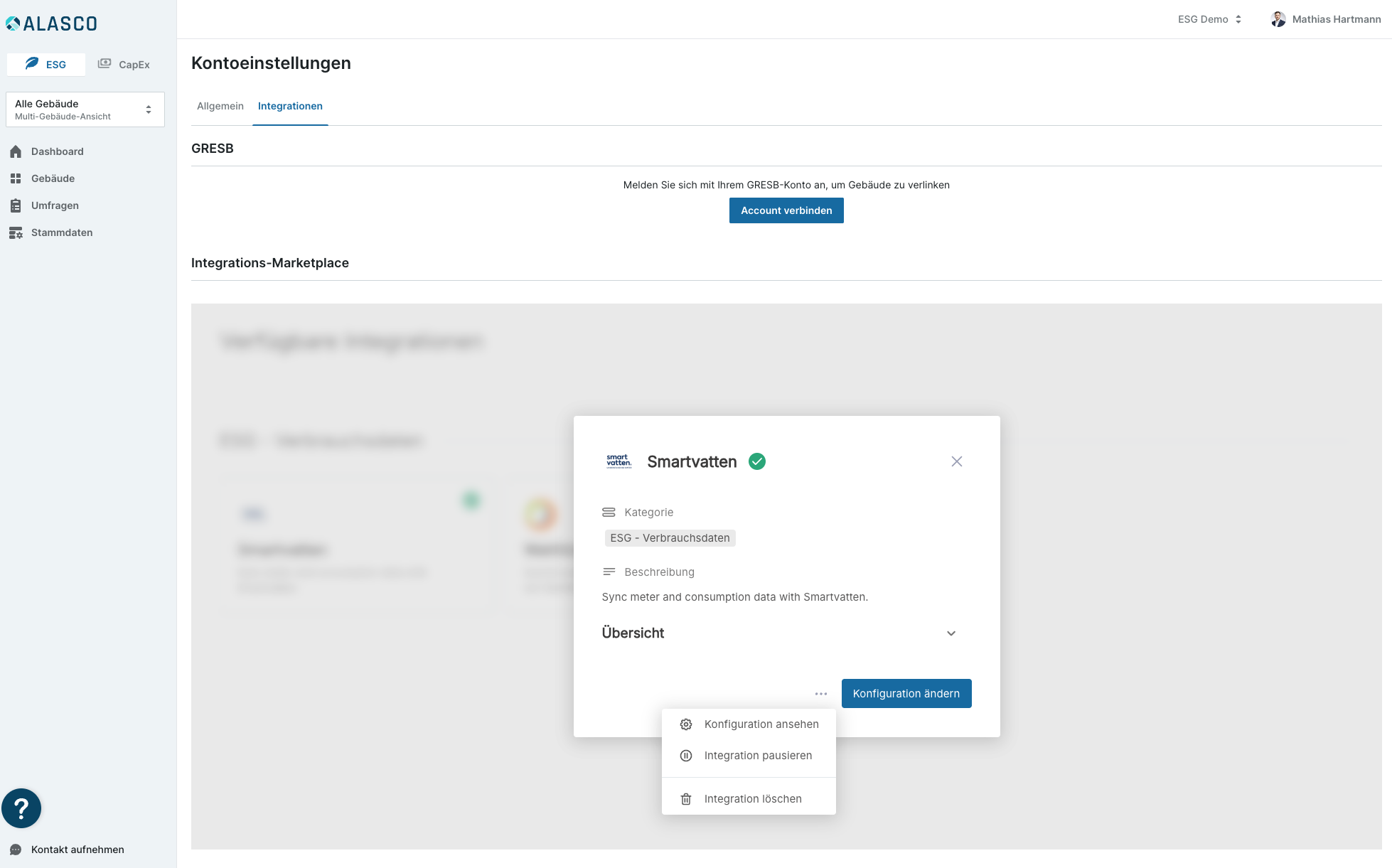Click the Smartvatten logo in dialog
1392x868 pixels.
(x=619, y=461)
